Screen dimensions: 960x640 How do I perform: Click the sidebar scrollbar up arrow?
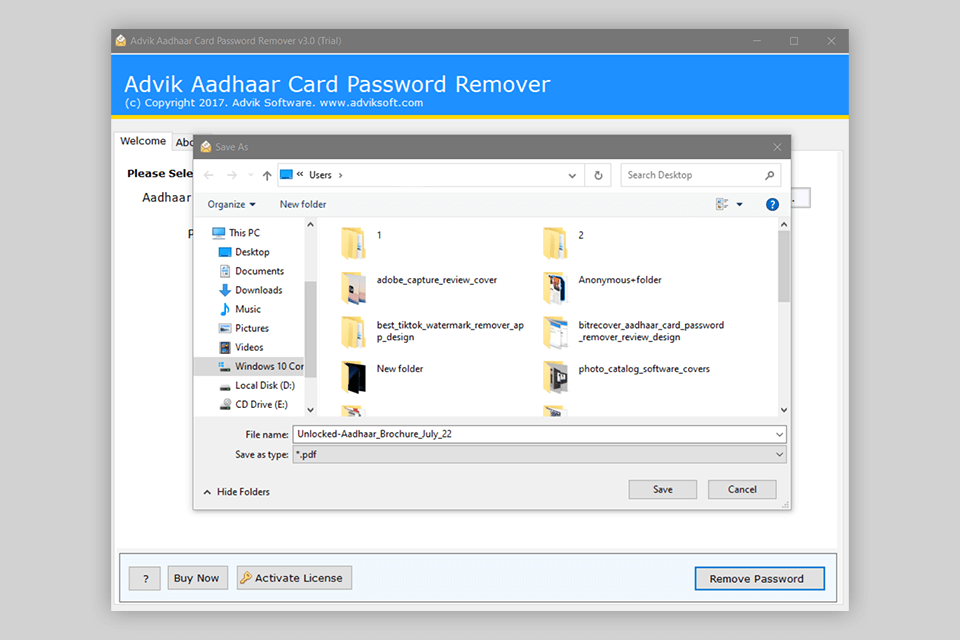(x=310, y=225)
